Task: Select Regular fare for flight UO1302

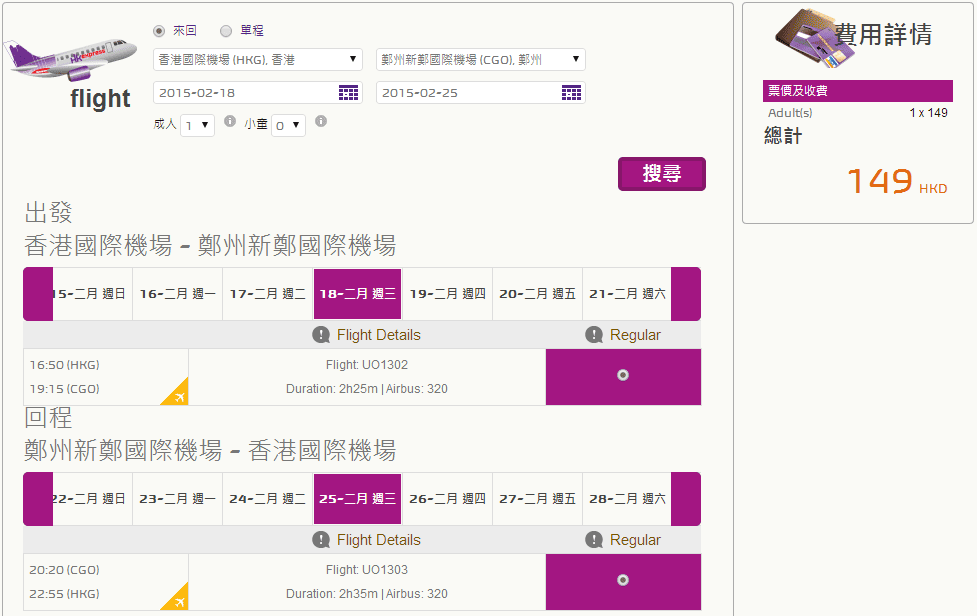Action: pos(623,376)
